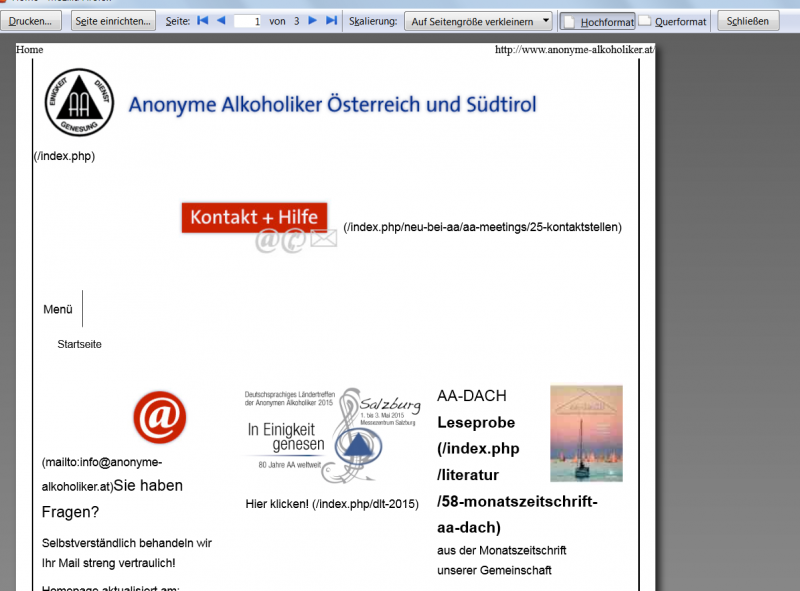The width and height of the screenshot is (800, 591).
Task: Click the Home header text
Action: [x=30, y=50]
